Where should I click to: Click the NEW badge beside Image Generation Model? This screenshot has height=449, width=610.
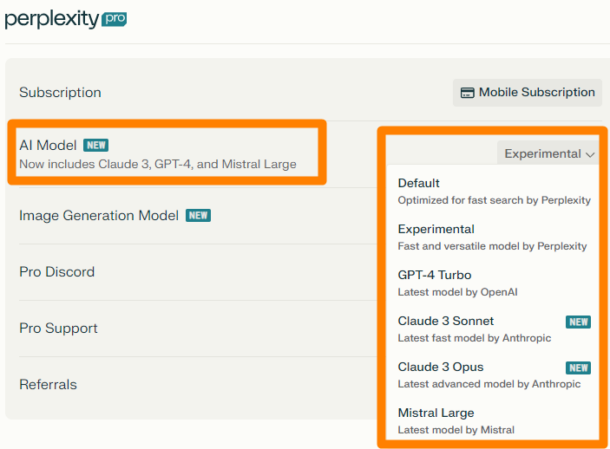coord(198,215)
